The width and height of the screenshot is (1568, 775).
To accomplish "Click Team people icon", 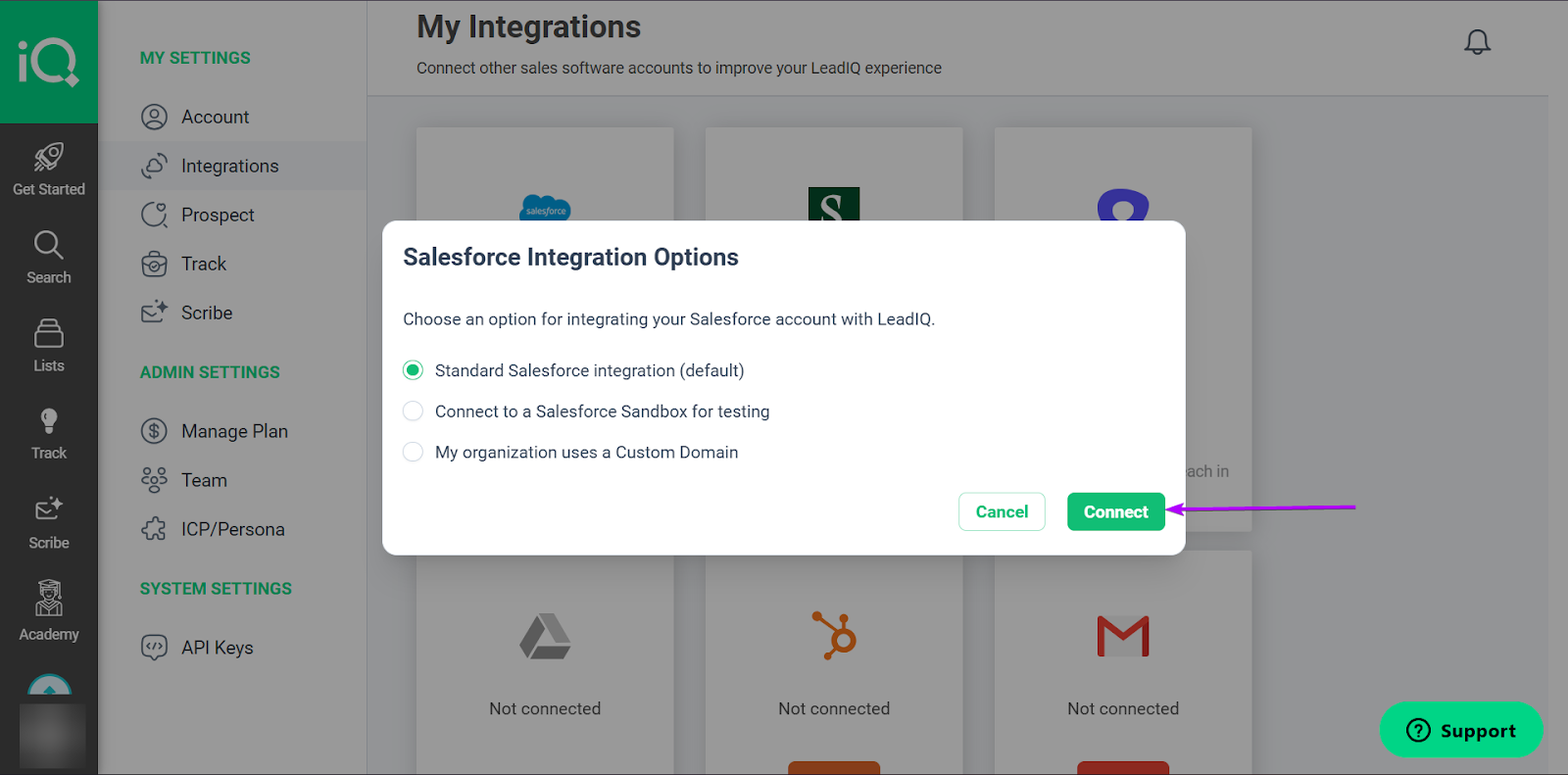I will pos(154,480).
